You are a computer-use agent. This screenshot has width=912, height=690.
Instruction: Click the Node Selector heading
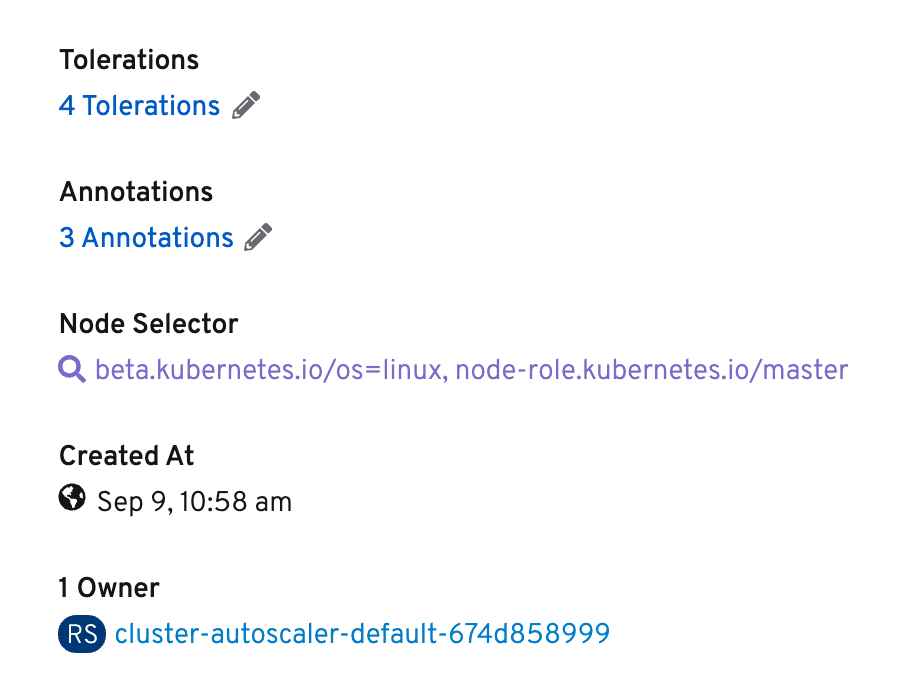tap(149, 324)
